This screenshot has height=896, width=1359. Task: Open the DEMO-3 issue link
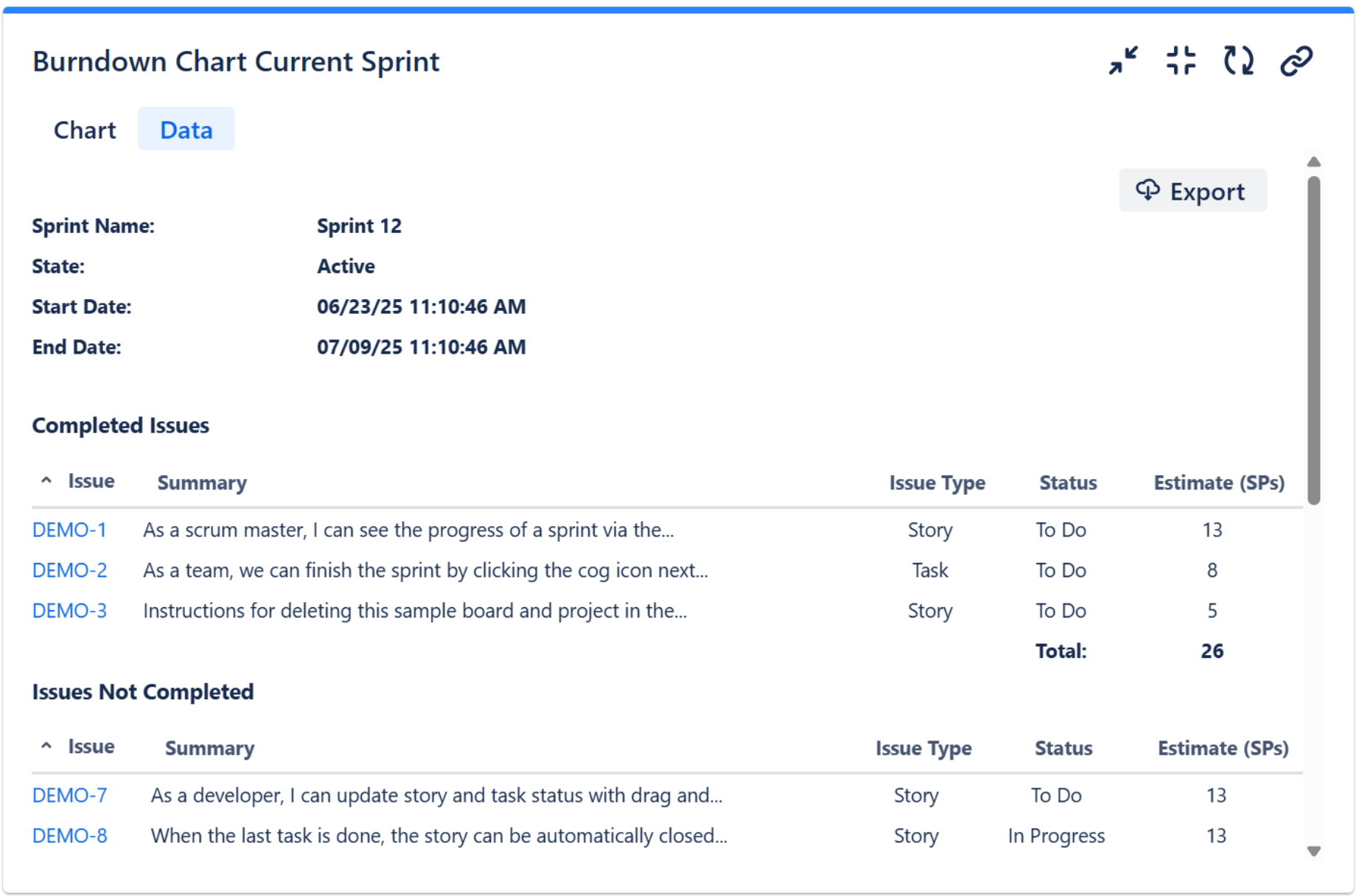[x=69, y=611]
